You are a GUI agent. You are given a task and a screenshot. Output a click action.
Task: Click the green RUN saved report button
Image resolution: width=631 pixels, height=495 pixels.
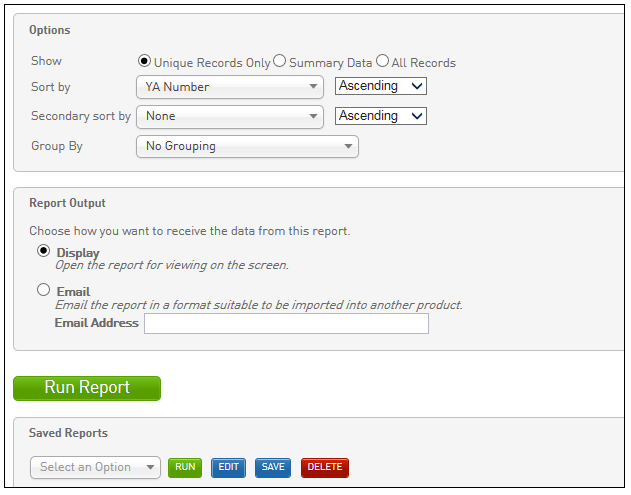(185, 468)
